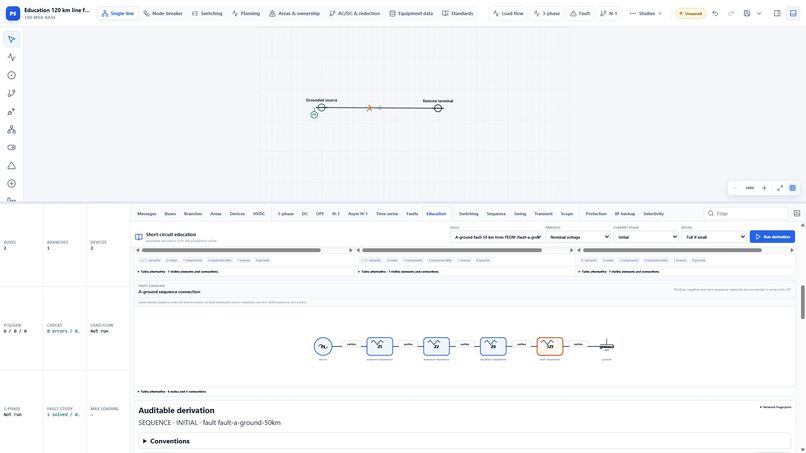The height and width of the screenshot is (453, 806).
Task: Pick the waveform tool below the pointer
Action: coord(11,57)
